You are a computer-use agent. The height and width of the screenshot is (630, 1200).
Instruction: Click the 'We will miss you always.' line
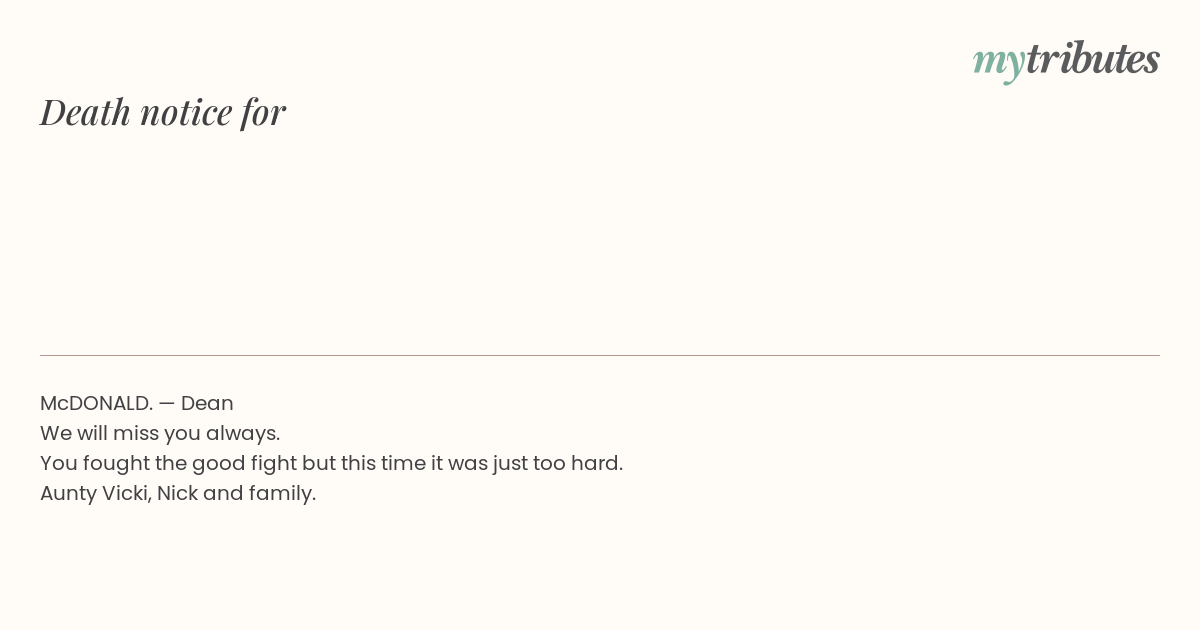point(160,433)
